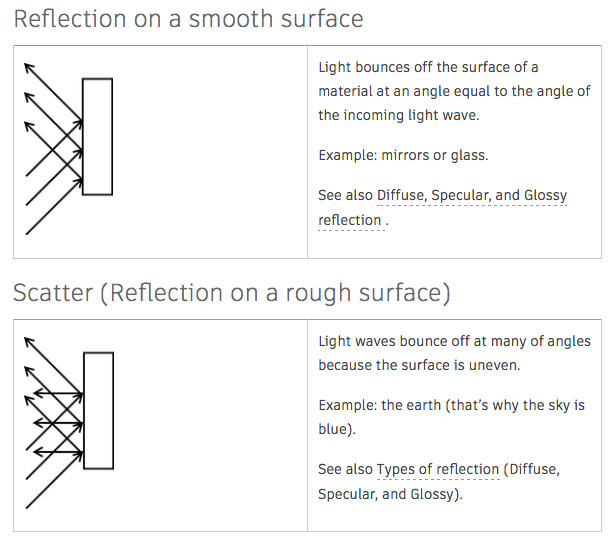Screen dimensions: 616x543
Task: Click "See also" before the Diffuse link
Action: click(x=345, y=195)
